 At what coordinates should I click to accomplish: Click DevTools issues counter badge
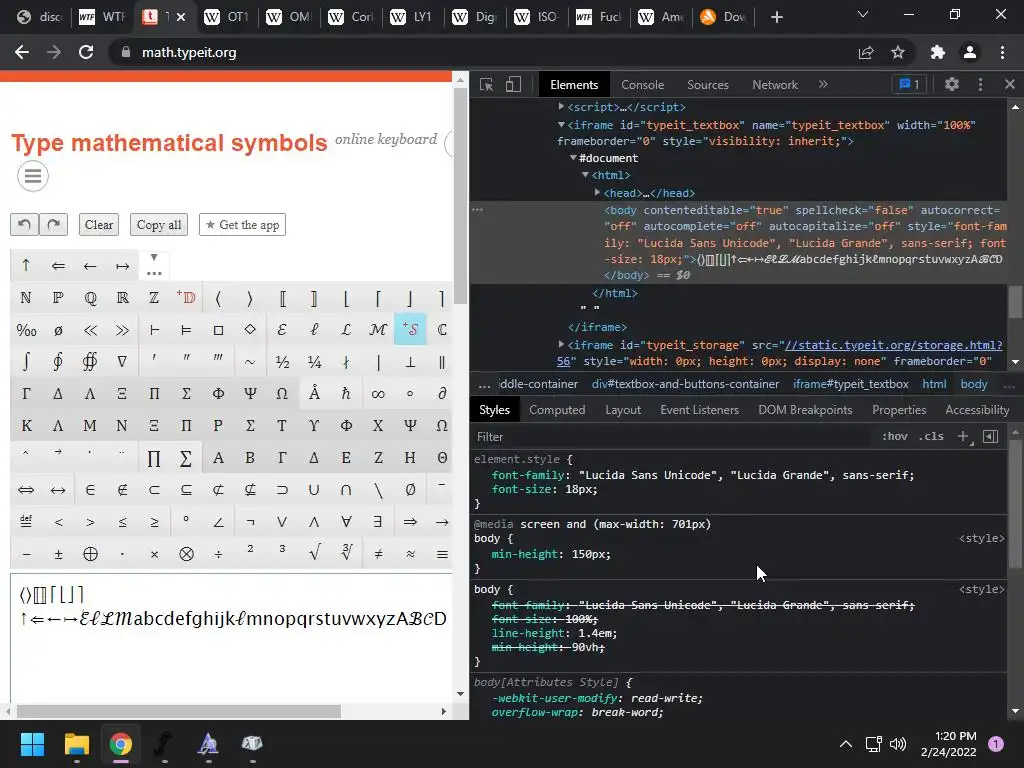pyautogui.click(x=909, y=84)
